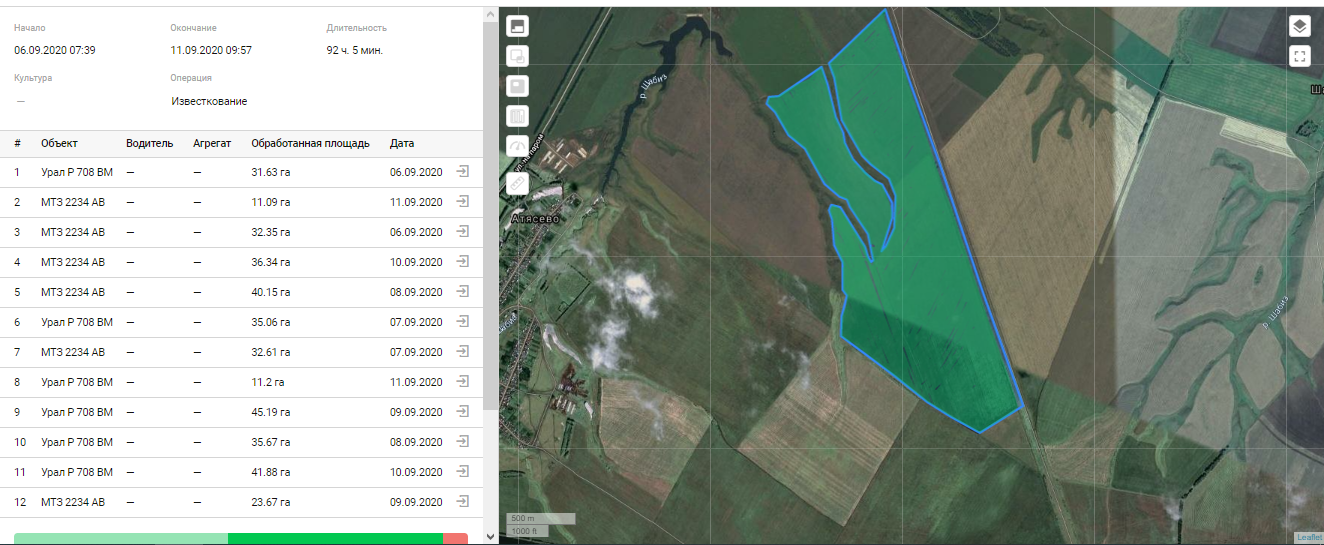Click the third map tool square icon
The height and width of the screenshot is (545, 1324).
pos(517,86)
